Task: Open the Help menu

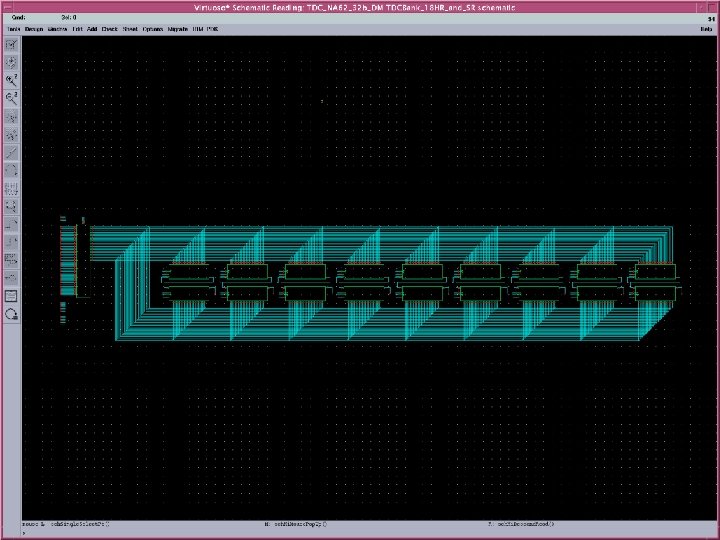Action: tap(706, 29)
